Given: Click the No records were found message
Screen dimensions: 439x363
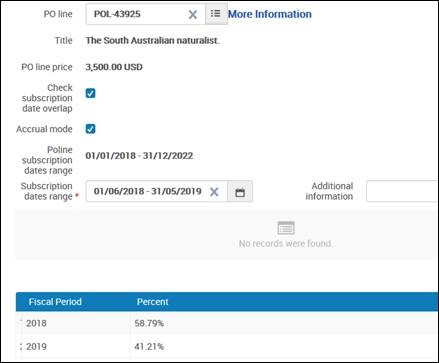Looking at the screenshot, I should [285, 244].
